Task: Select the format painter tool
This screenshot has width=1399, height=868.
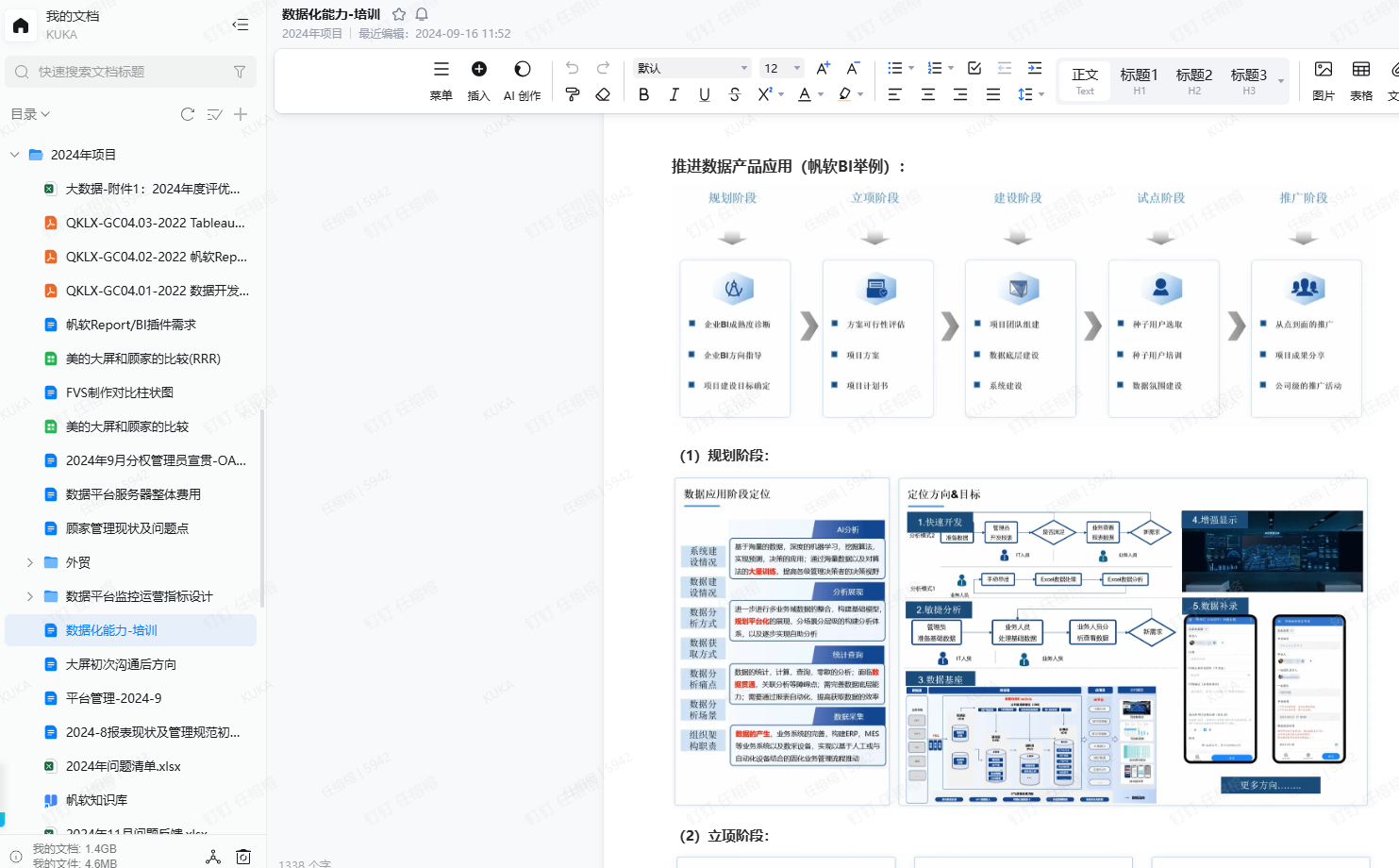Action: pyautogui.click(x=572, y=94)
